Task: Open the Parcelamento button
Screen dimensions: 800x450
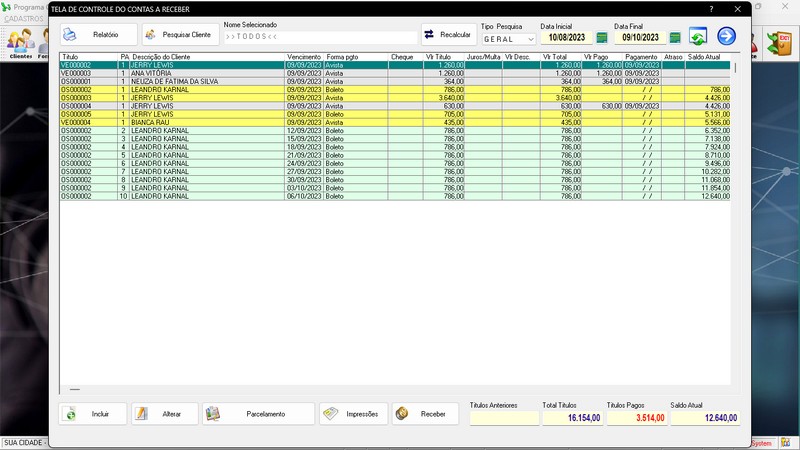Action: pos(259,414)
